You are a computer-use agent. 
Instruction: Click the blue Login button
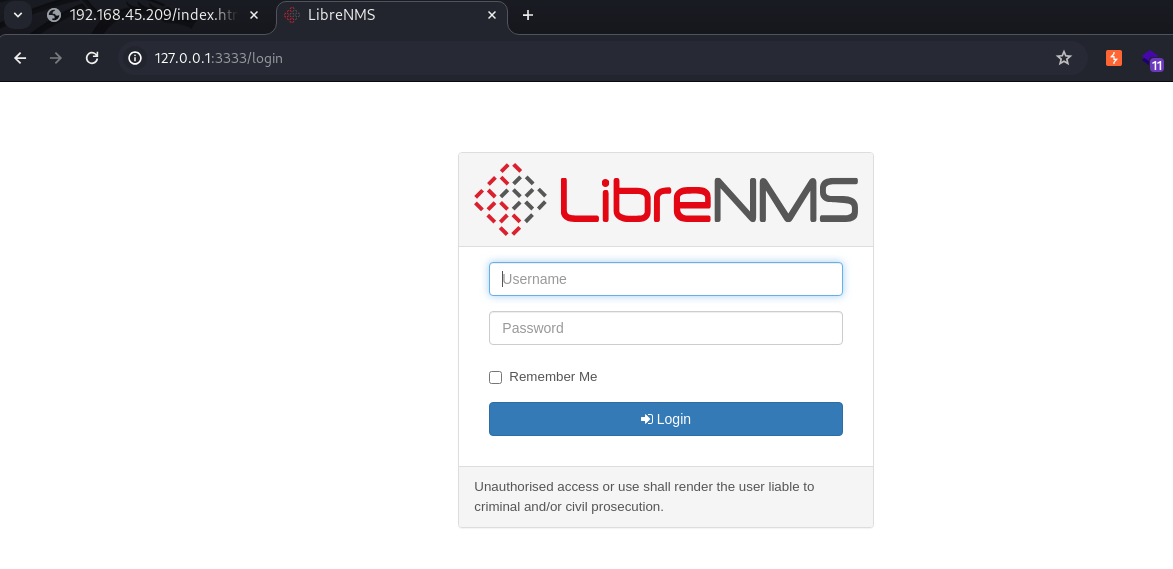[x=666, y=419]
